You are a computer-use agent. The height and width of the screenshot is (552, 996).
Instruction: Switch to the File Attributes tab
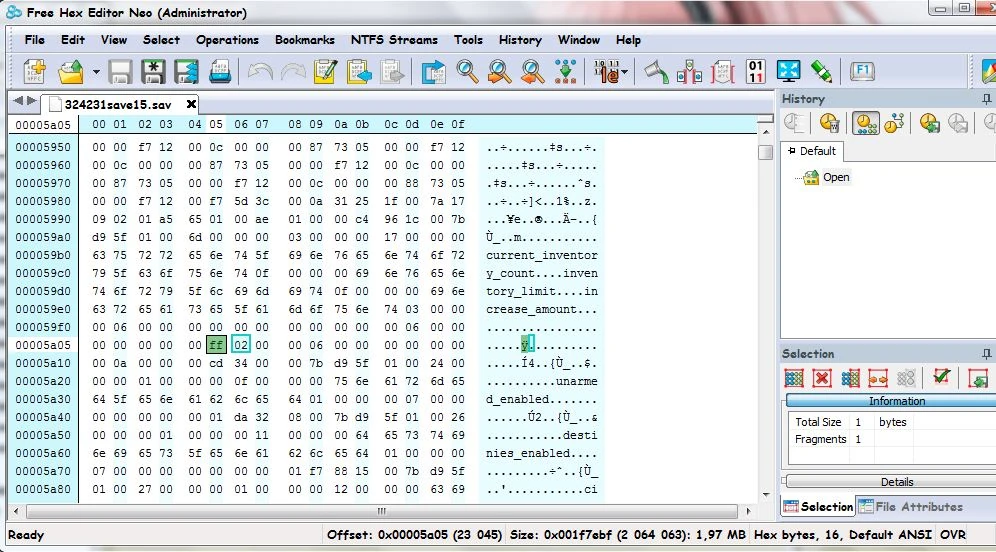[x=911, y=506]
